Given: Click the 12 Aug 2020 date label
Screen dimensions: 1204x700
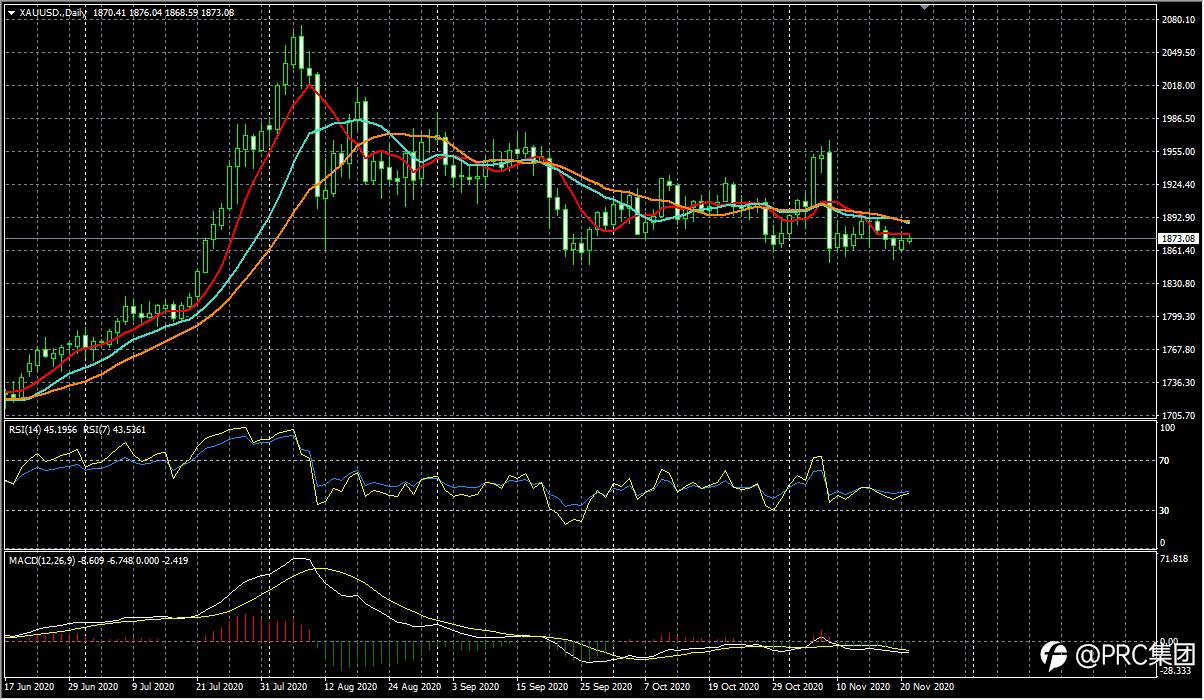Looking at the screenshot, I should (x=350, y=687).
